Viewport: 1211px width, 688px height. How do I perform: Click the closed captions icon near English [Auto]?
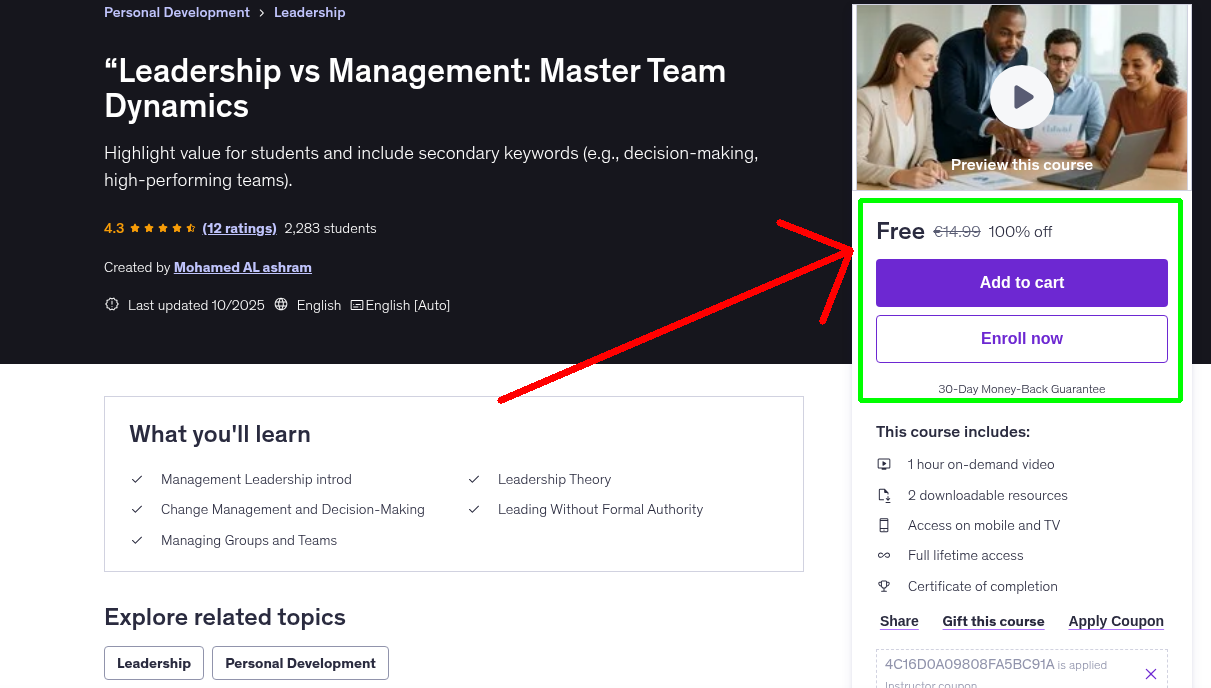356,304
